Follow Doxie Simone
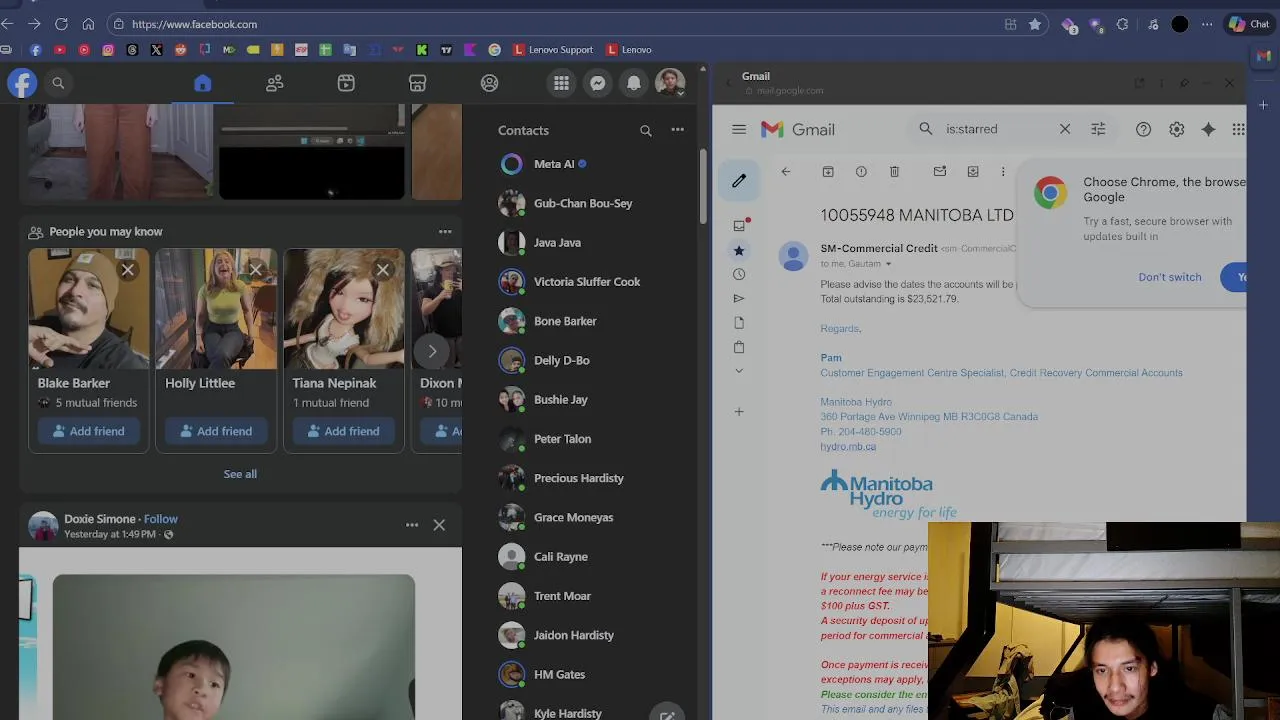Image resolution: width=1280 pixels, height=720 pixels. (x=161, y=519)
